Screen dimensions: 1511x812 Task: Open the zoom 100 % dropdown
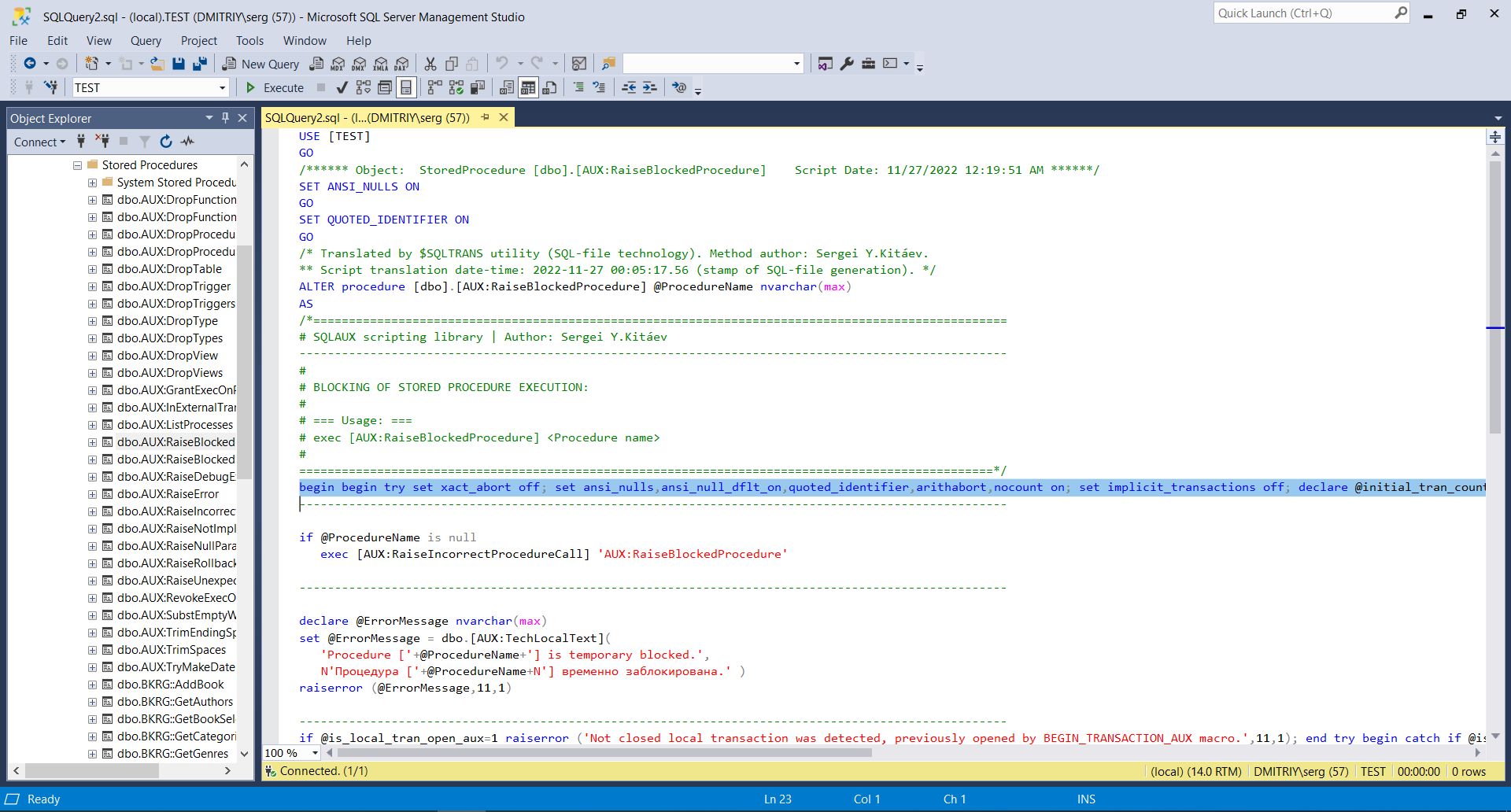coord(315,753)
